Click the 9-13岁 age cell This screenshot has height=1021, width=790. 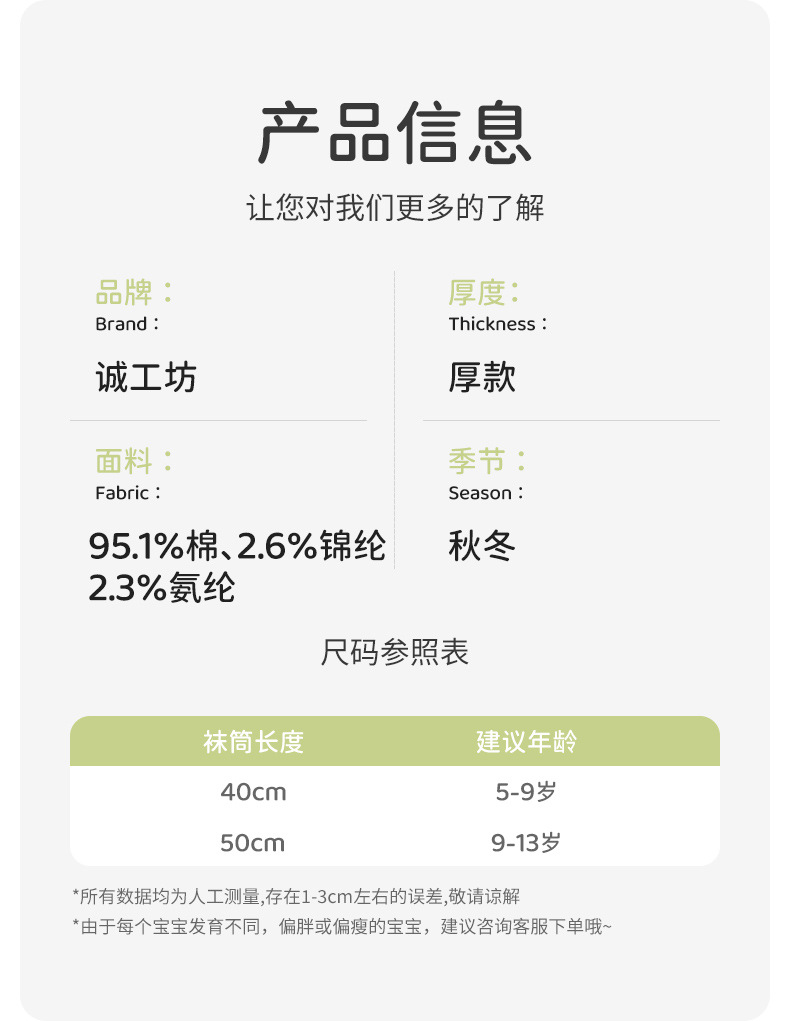click(526, 843)
